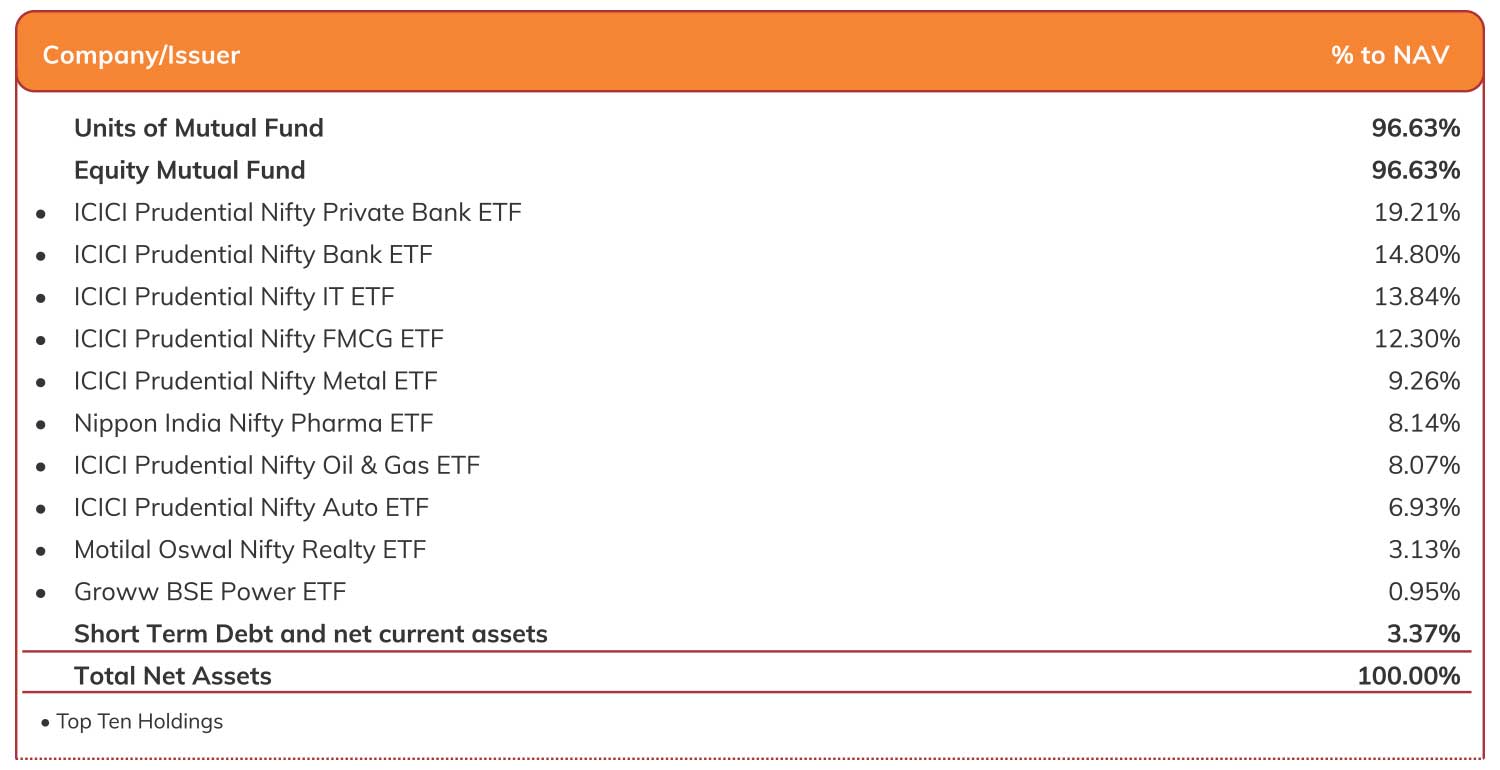This screenshot has height=770, width=1500.
Task: Select ICICI Prudential Nifty Metal ETF
Action: tap(255, 381)
